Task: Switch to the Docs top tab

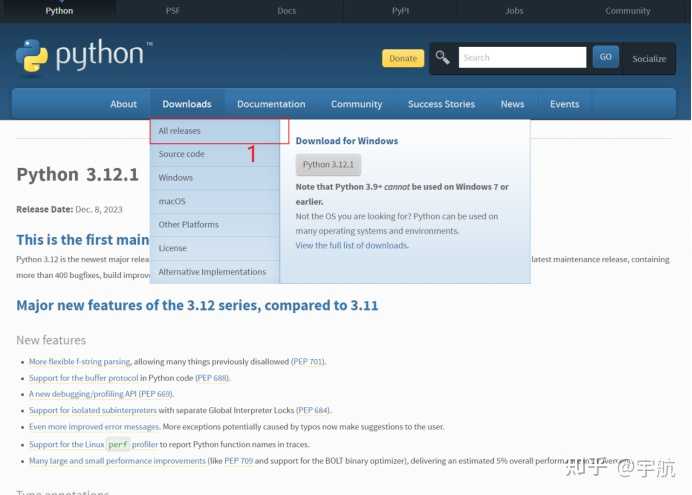Action: (286, 11)
